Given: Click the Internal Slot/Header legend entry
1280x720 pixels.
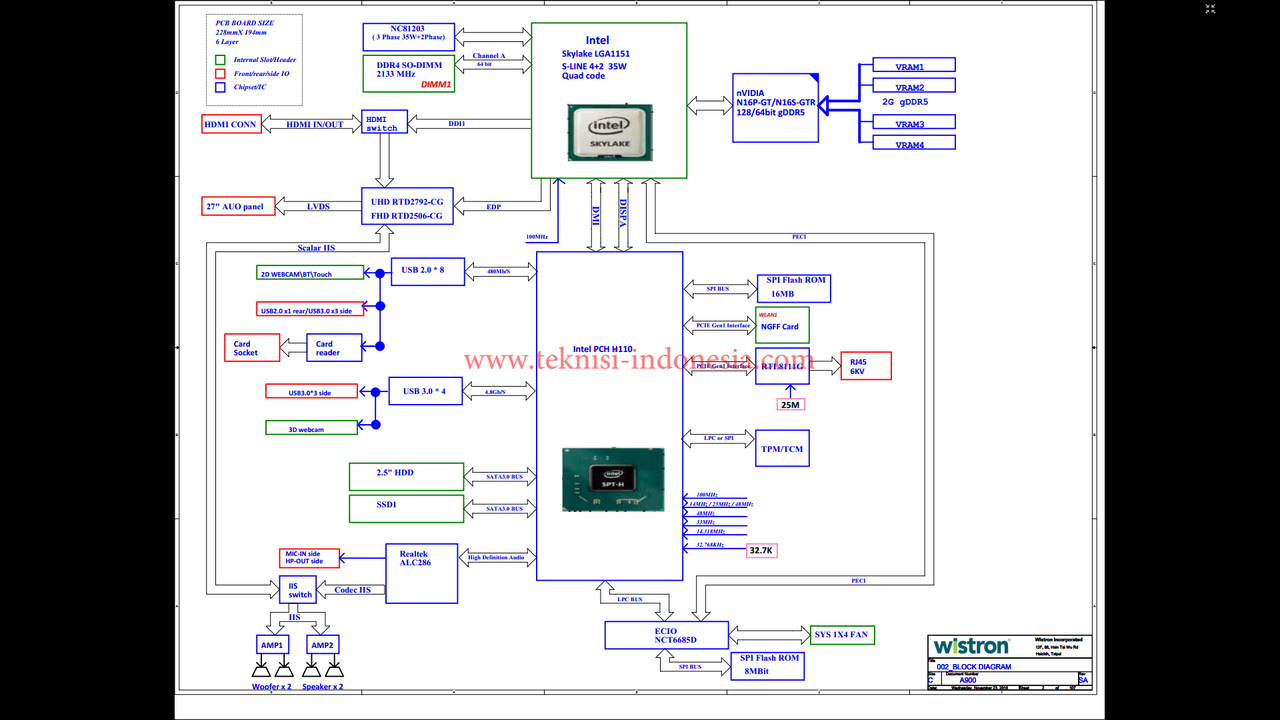Looking at the screenshot, I should tap(256, 60).
